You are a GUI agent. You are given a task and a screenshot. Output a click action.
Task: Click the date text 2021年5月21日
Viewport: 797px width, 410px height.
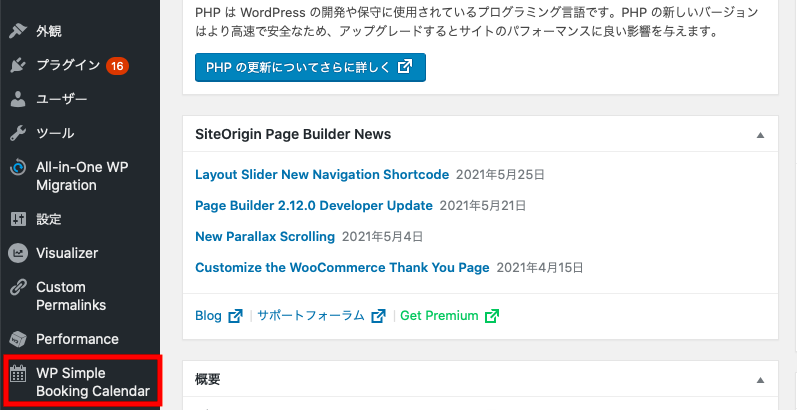[483, 206]
